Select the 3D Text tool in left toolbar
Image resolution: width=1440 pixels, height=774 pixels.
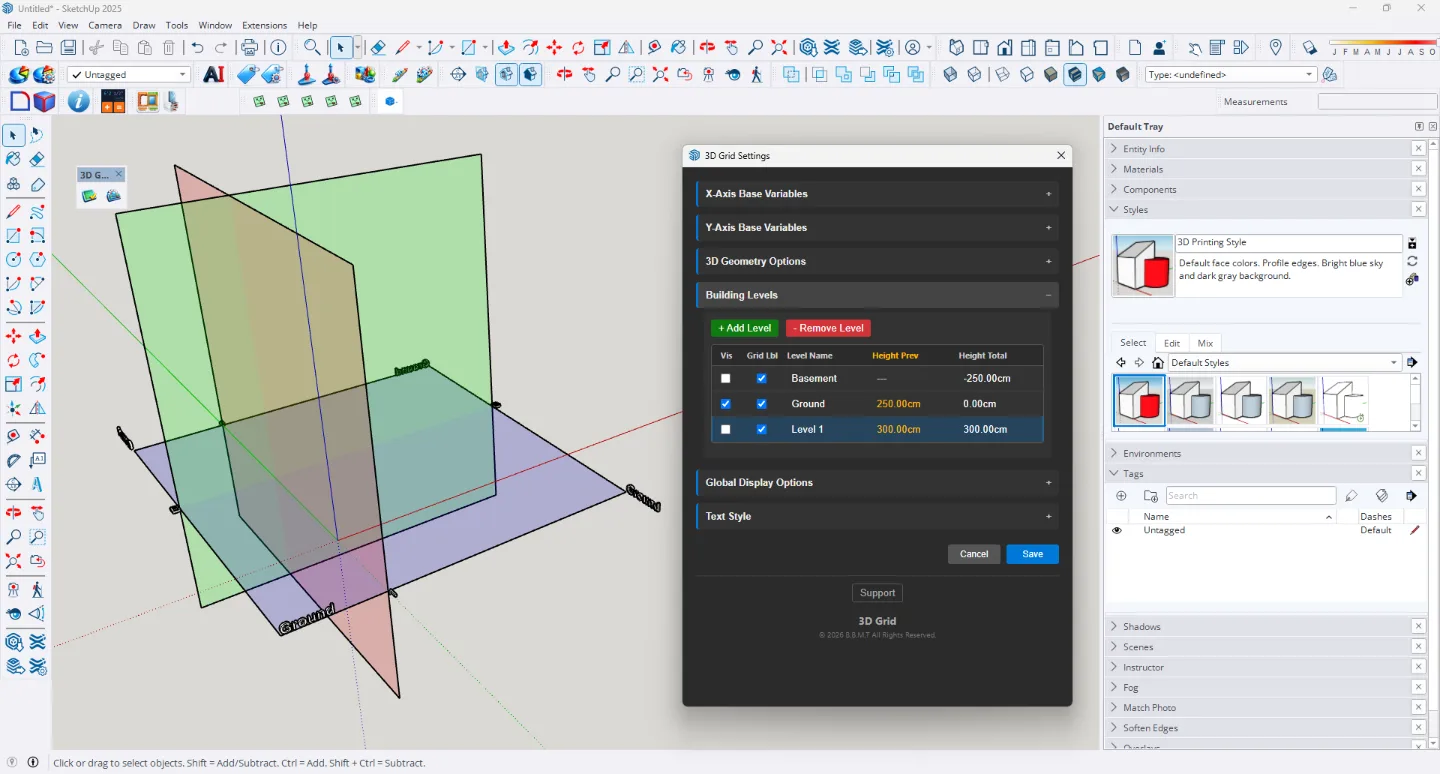point(37,485)
